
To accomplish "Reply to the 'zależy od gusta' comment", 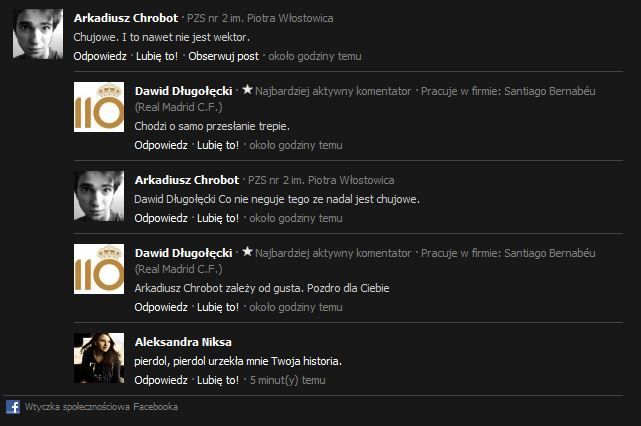I will pyautogui.click(x=161, y=307).
